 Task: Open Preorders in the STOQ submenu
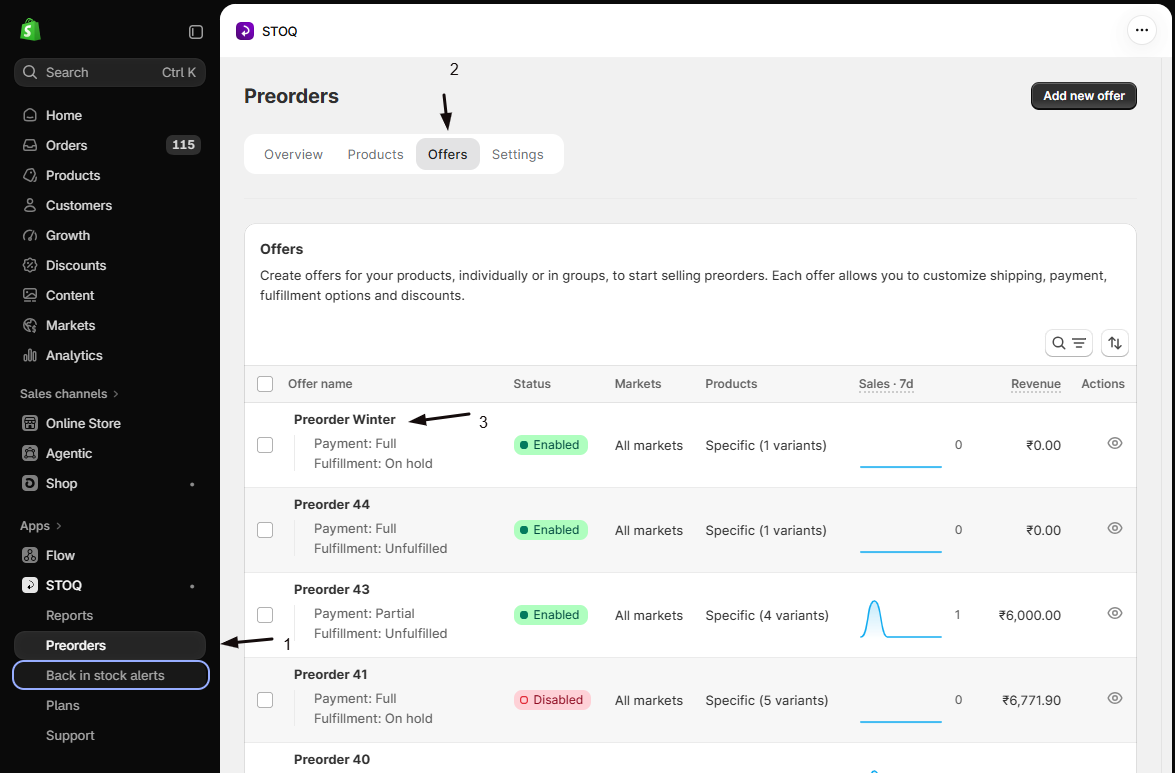(110, 646)
